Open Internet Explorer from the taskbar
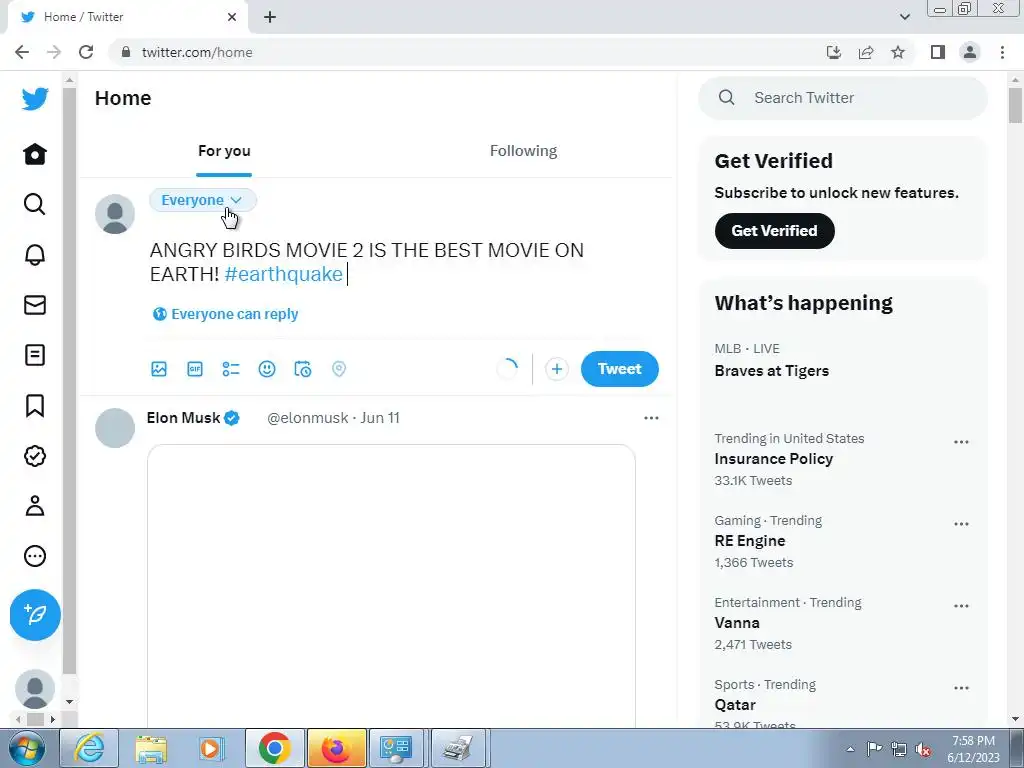 pyautogui.click(x=89, y=748)
